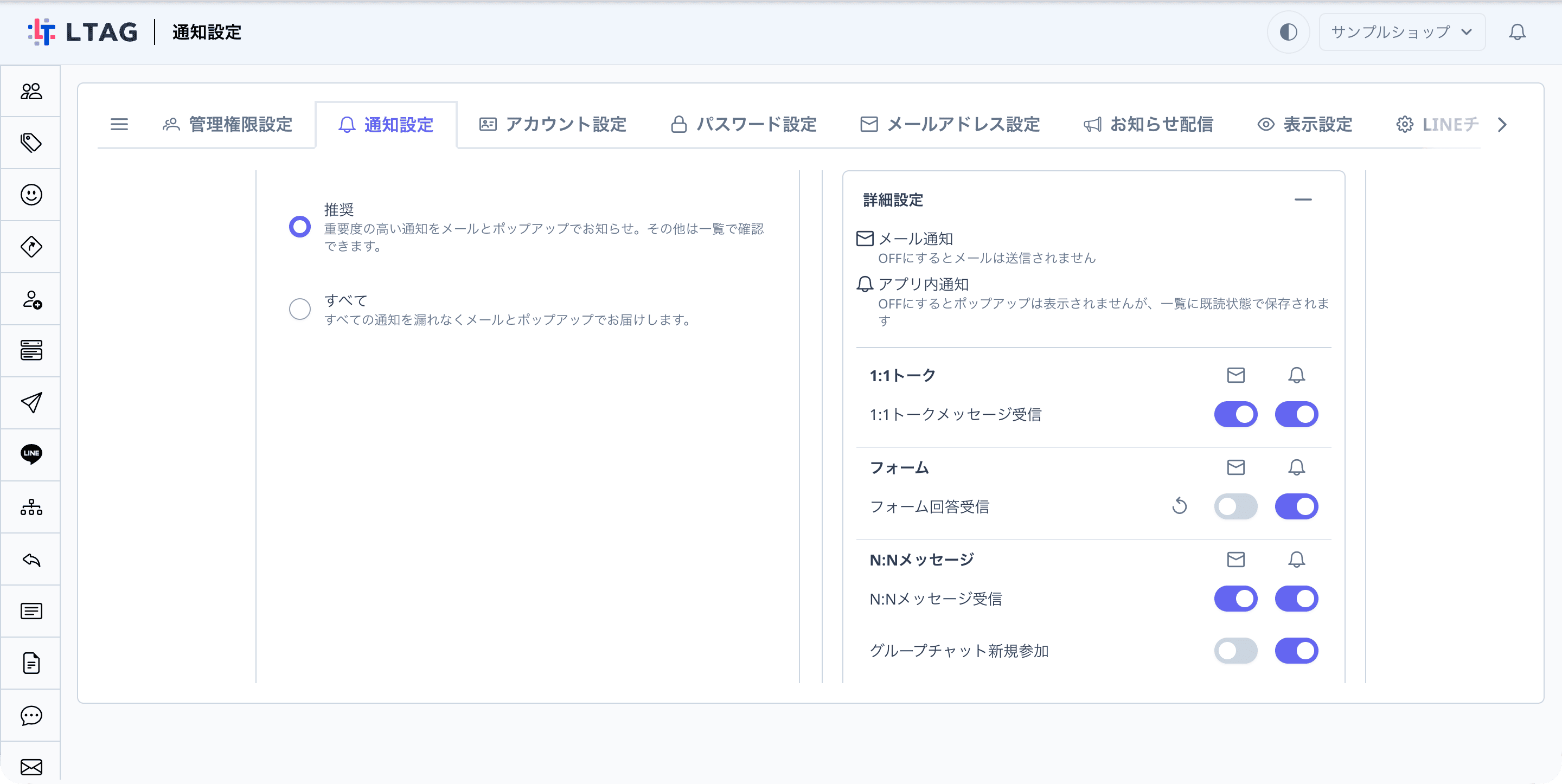Switch to the 管理権限設定 tab

pos(227,124)
